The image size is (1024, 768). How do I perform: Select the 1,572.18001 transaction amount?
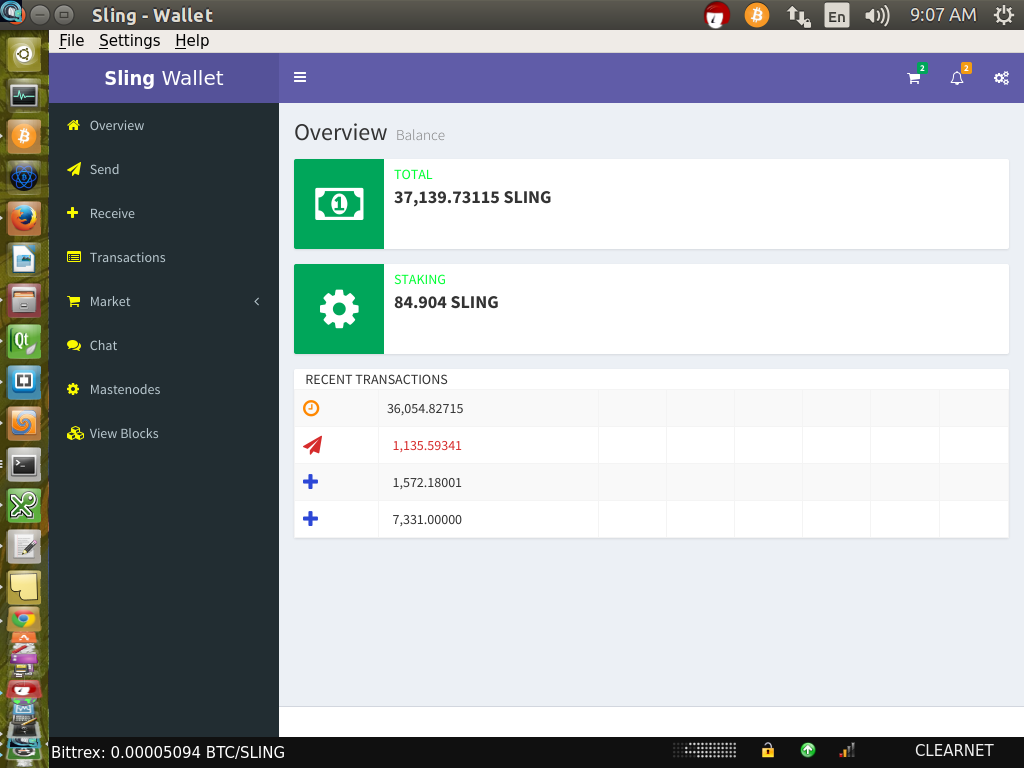pos(427,483)
